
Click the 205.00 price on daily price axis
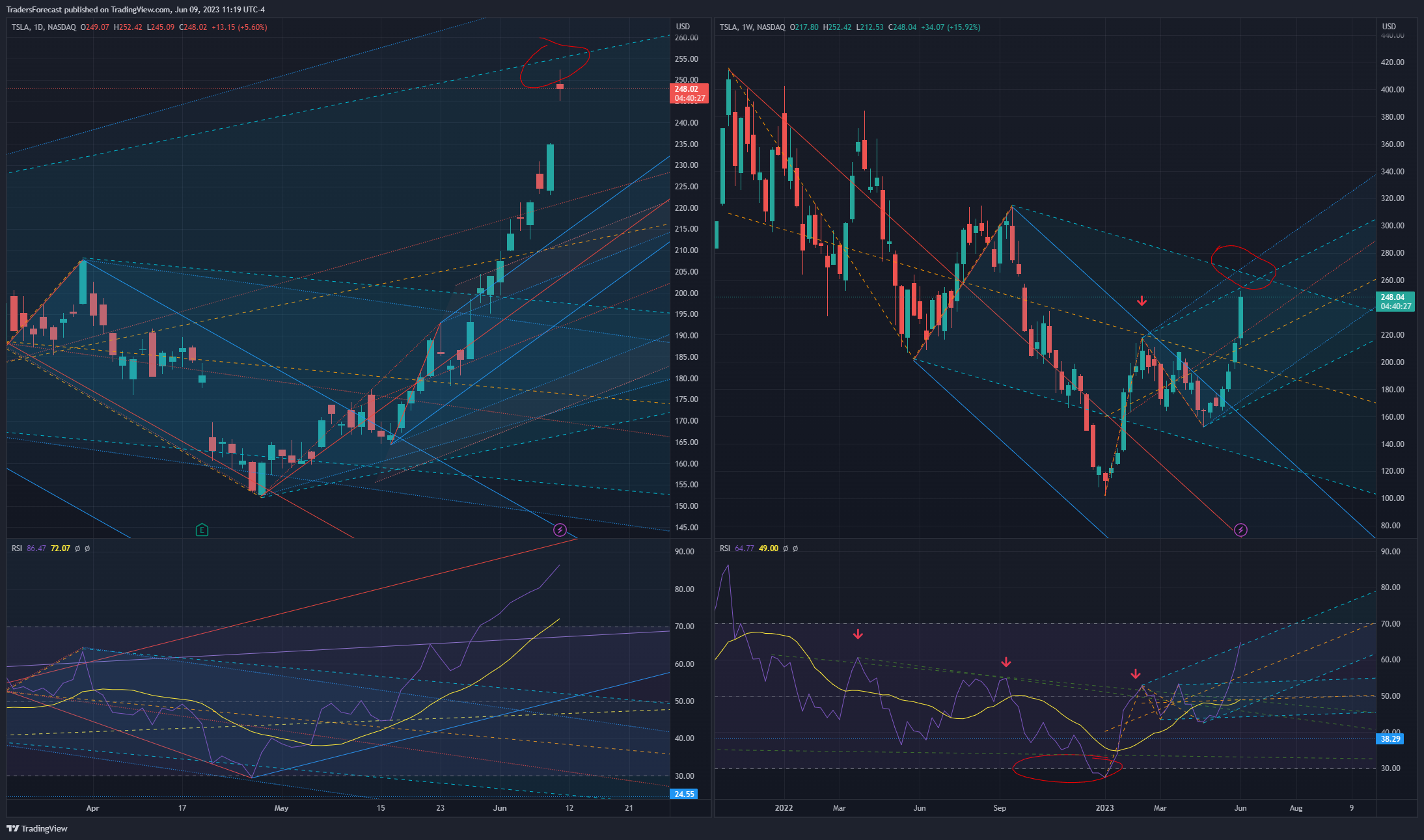coord(687,272)
